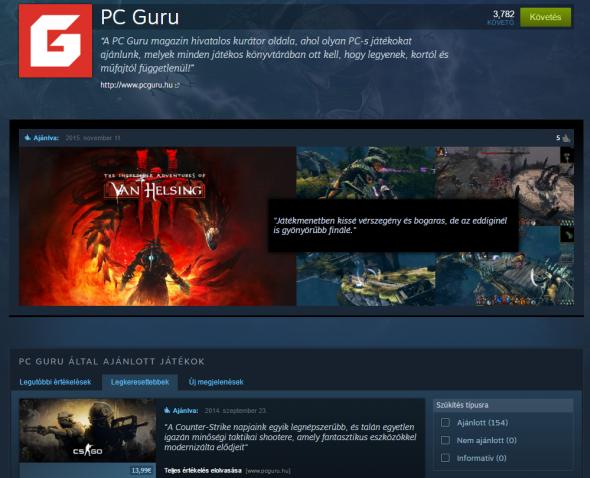Viewport: 590px width, 478px height.
Task: Open the bottom-left Van Helsing gameplay screenshot
Action: [x=365, y=279]
